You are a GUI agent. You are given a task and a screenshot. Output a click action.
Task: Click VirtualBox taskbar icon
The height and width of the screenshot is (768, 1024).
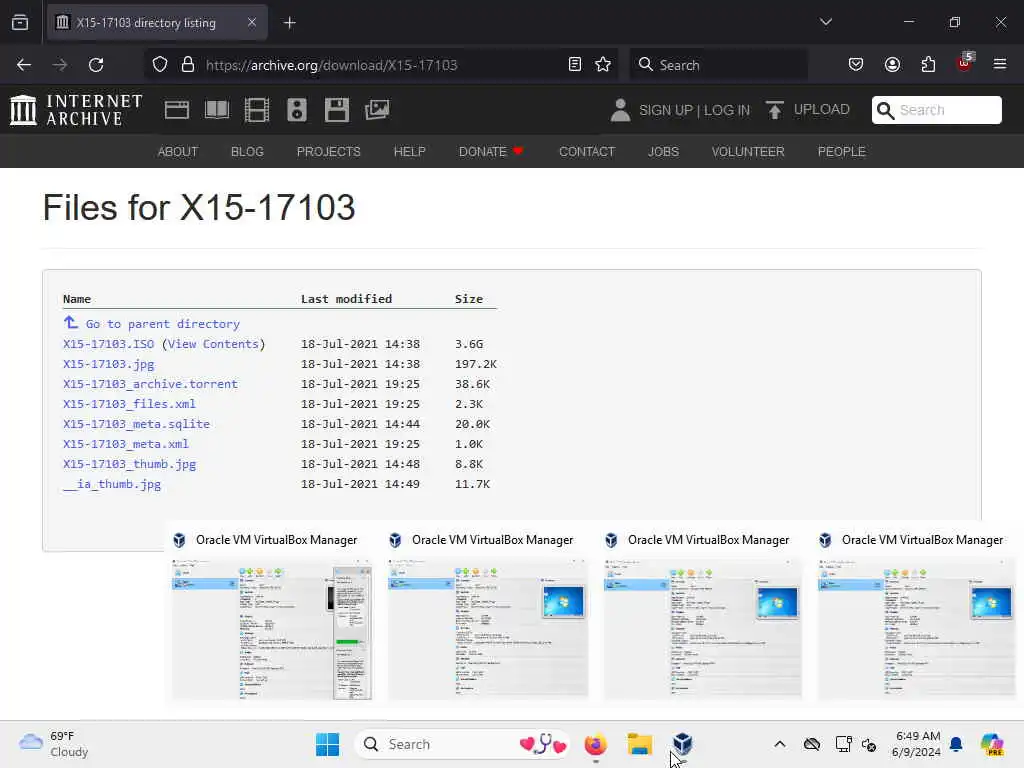point(682,744)
